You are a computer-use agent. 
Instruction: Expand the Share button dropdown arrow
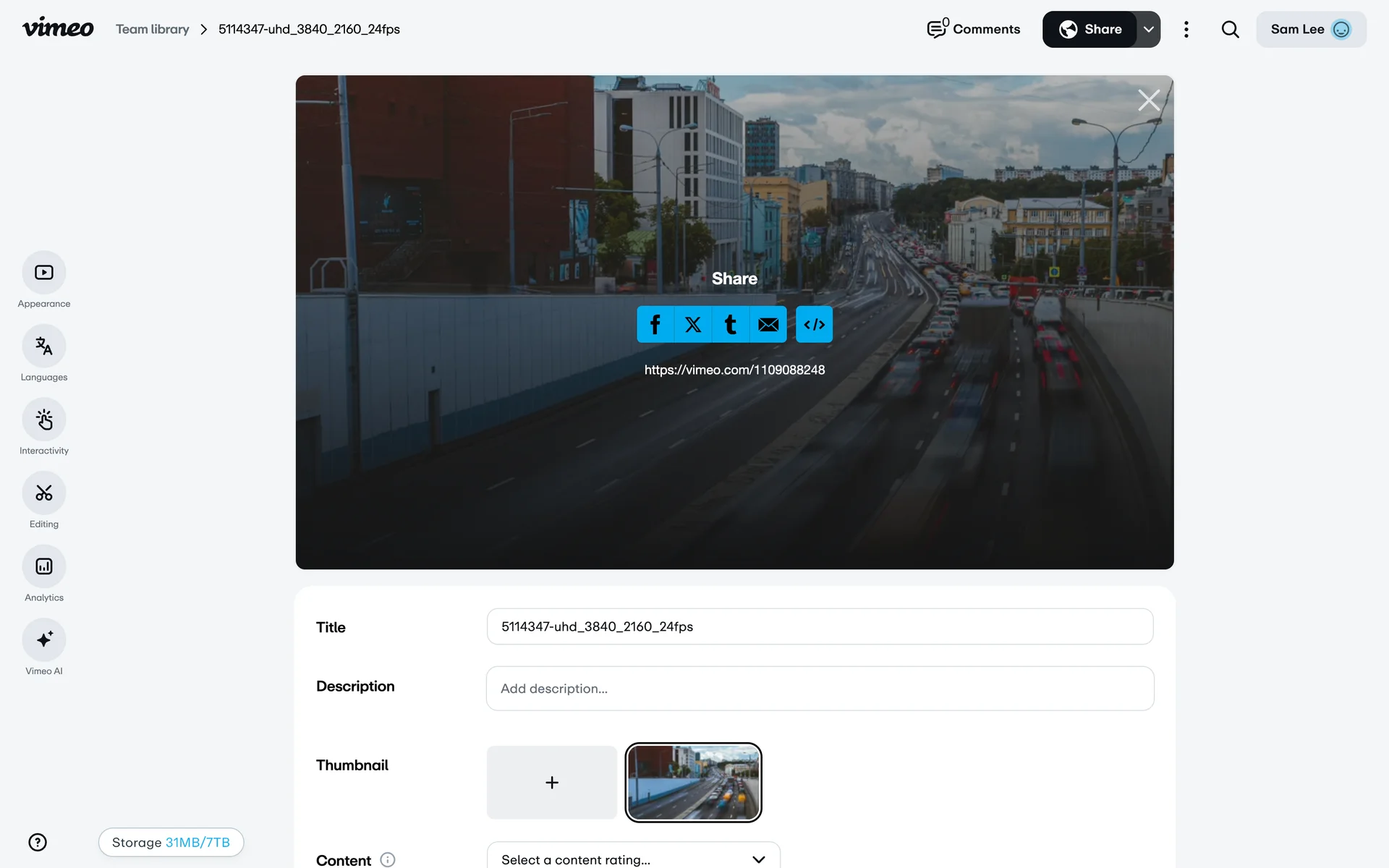tap(1148, 30)
